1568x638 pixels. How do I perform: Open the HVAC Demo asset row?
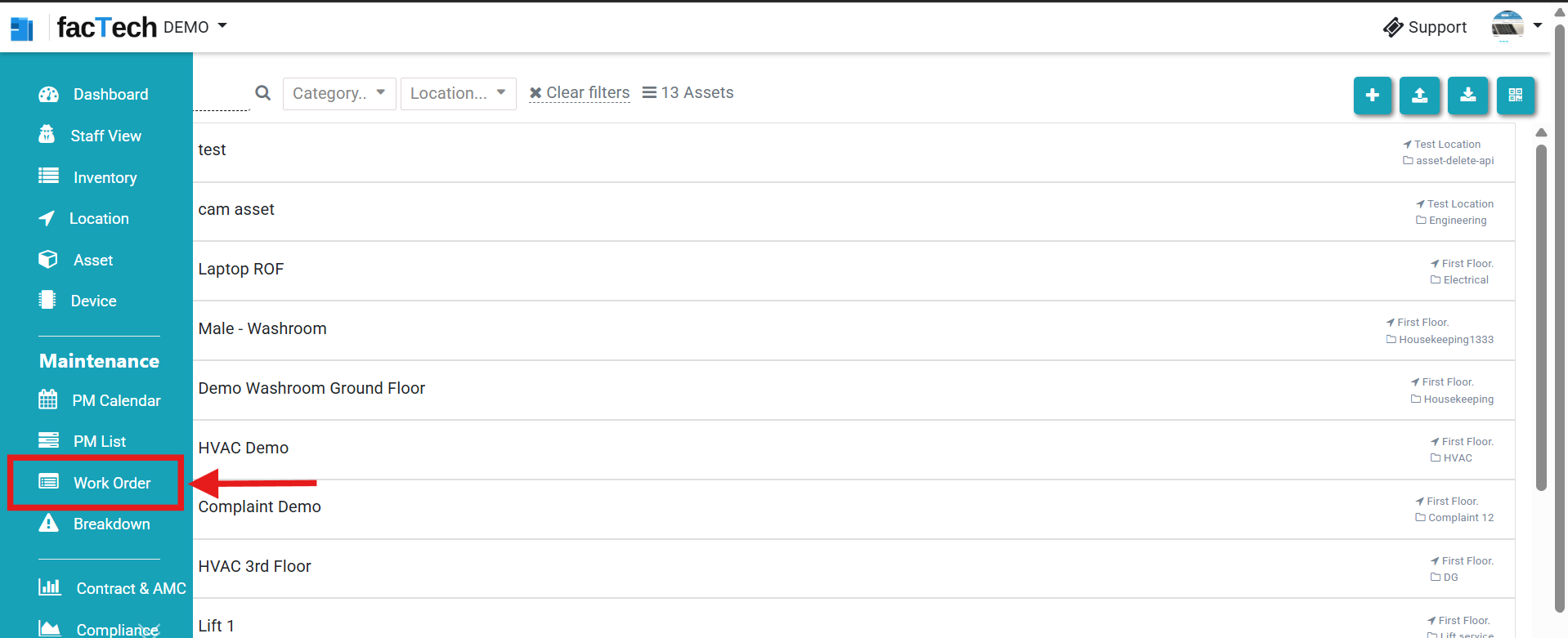244,448
